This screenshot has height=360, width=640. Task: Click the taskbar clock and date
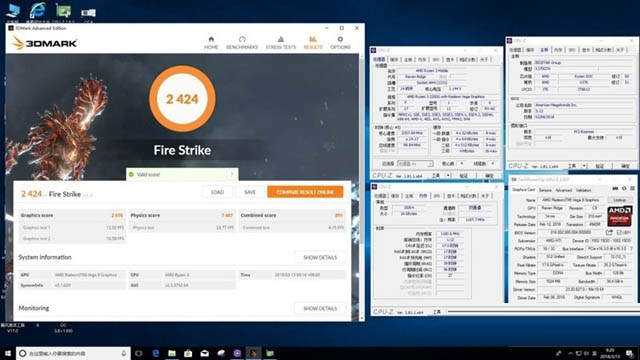(x=610, y=353)
